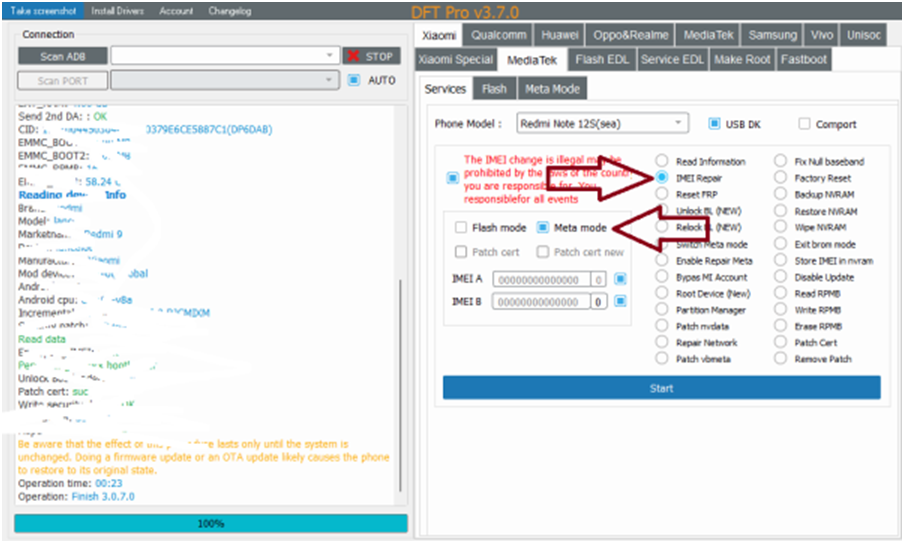
Task: Select Erase RPMB option
Action: coord(781,326)
